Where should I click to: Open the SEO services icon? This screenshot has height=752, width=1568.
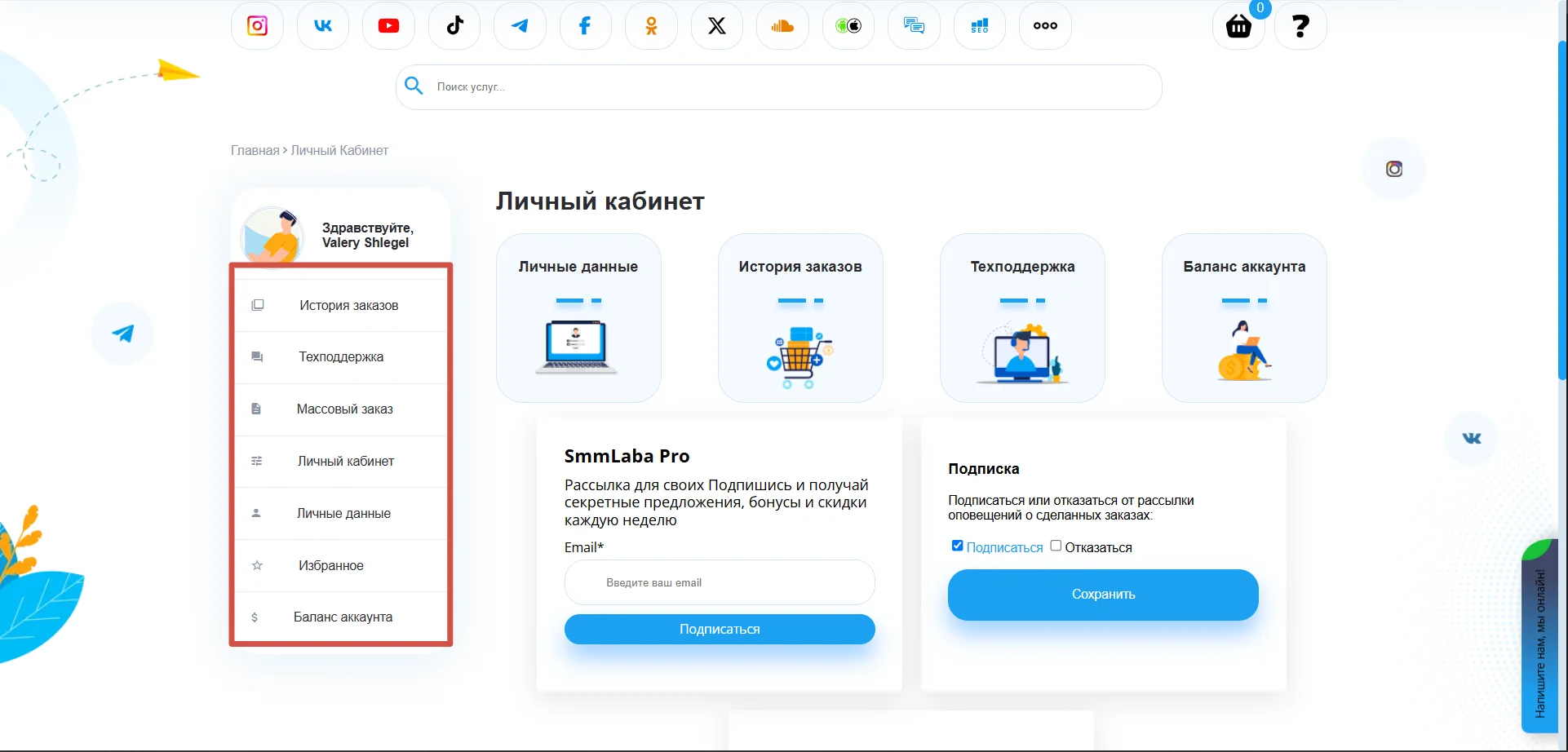pos(980,25)
